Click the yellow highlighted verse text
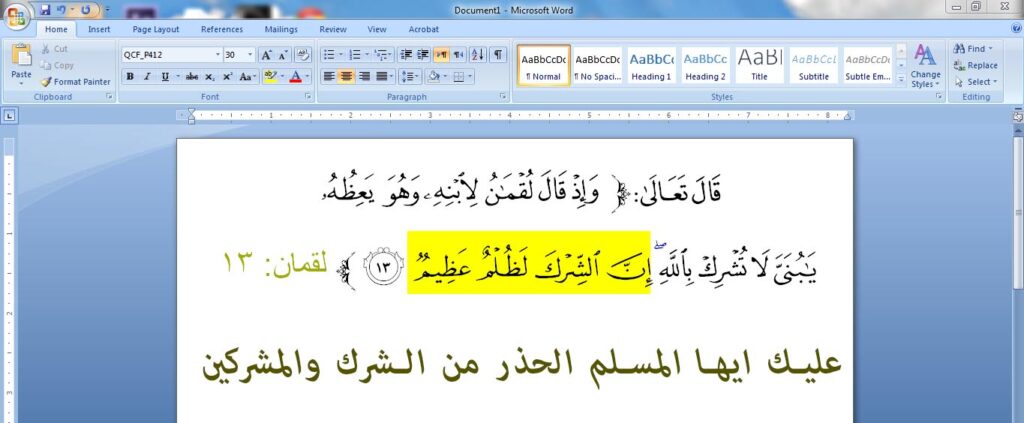This screenshot has height=423, width=1024. tap(528, 262)
